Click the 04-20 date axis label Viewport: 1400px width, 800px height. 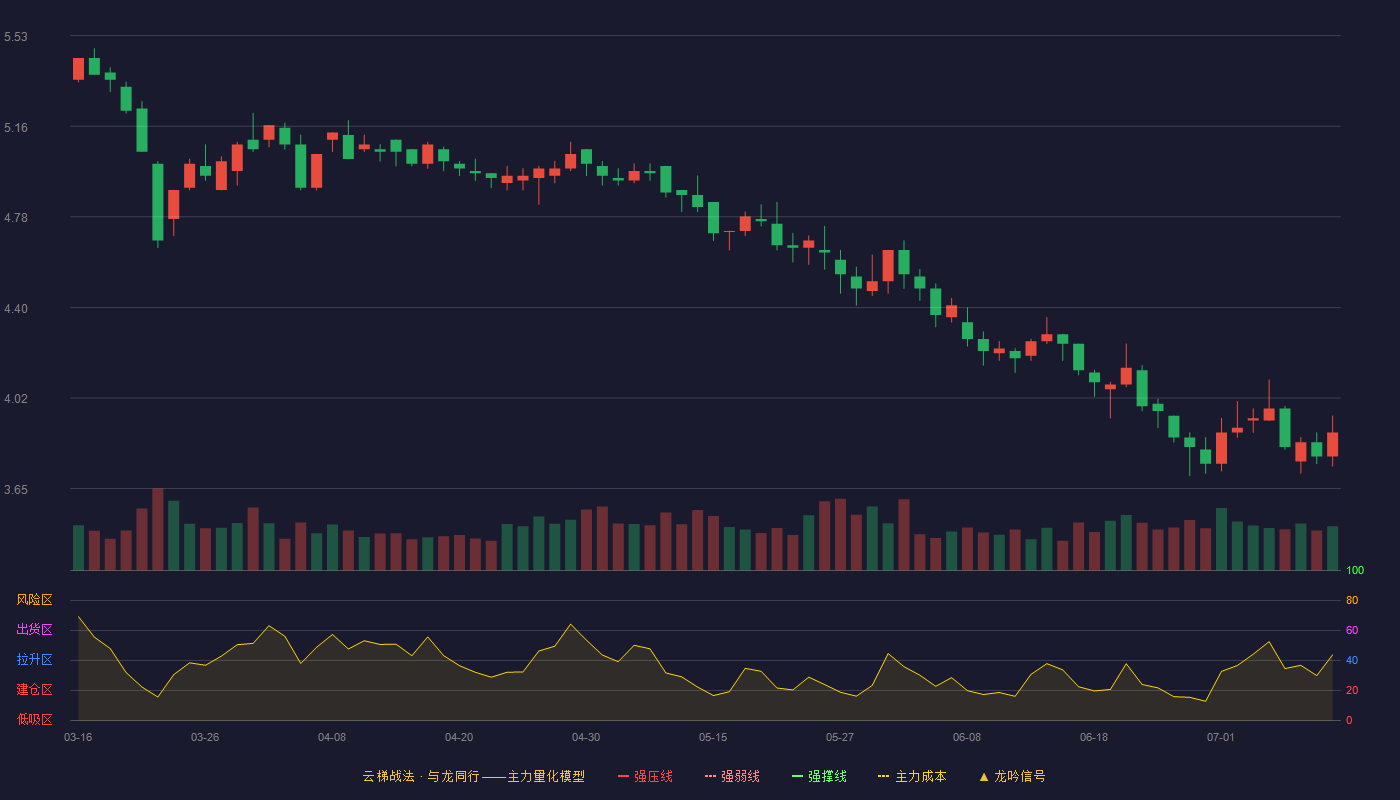click(x=459, y=737)
